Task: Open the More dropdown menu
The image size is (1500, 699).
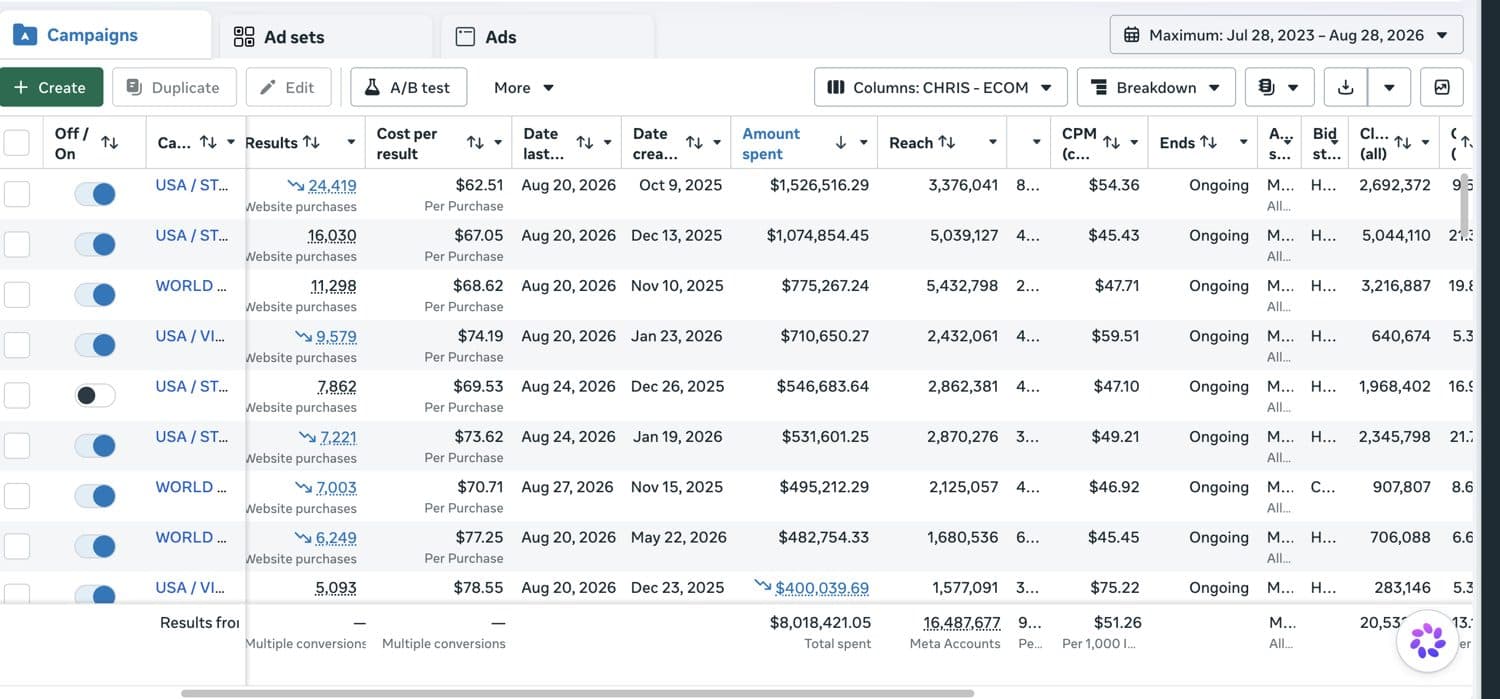Action: click(x=524, y=87)
